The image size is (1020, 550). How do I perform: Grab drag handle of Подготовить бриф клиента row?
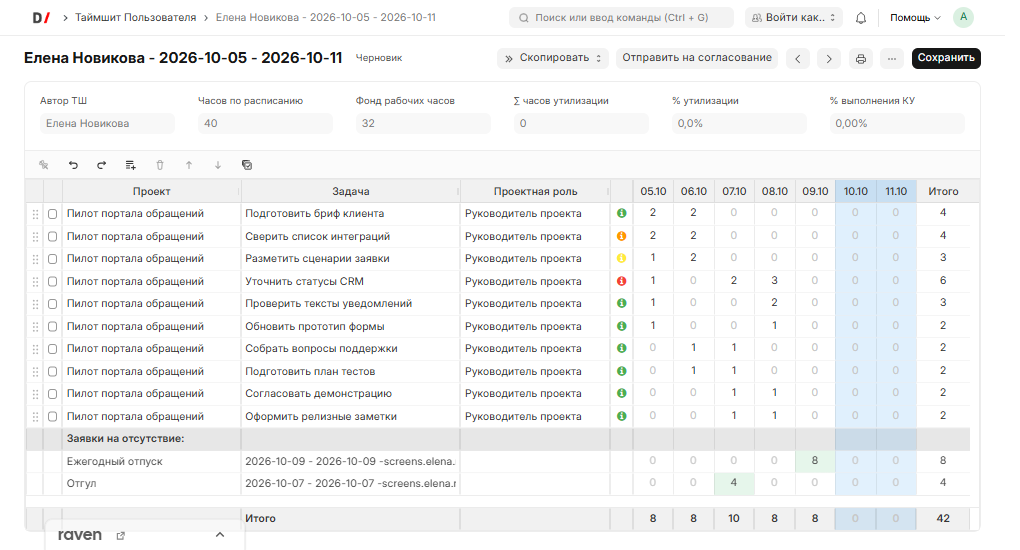coord(35,214)
